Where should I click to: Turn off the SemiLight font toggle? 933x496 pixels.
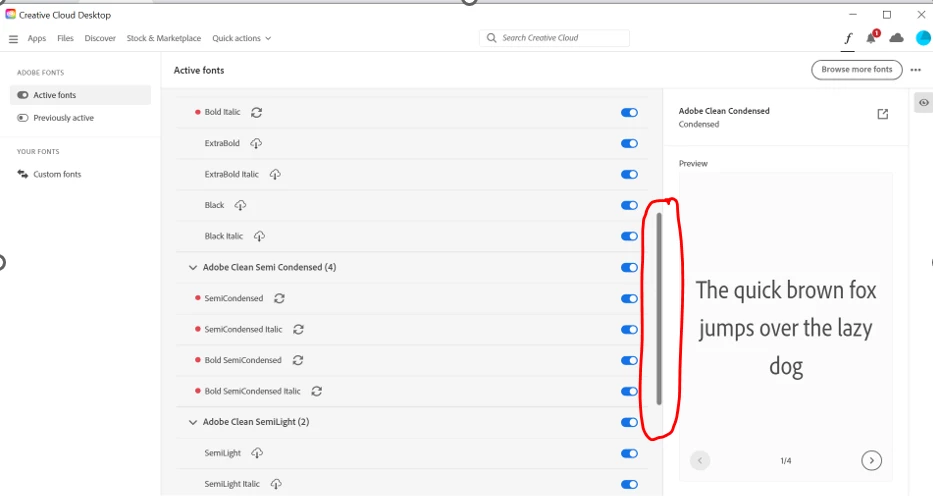coord(629,453)
